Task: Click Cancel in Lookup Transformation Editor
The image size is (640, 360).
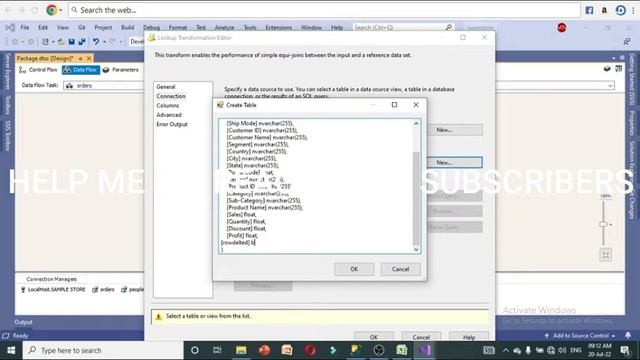Action: click(421, 337)
